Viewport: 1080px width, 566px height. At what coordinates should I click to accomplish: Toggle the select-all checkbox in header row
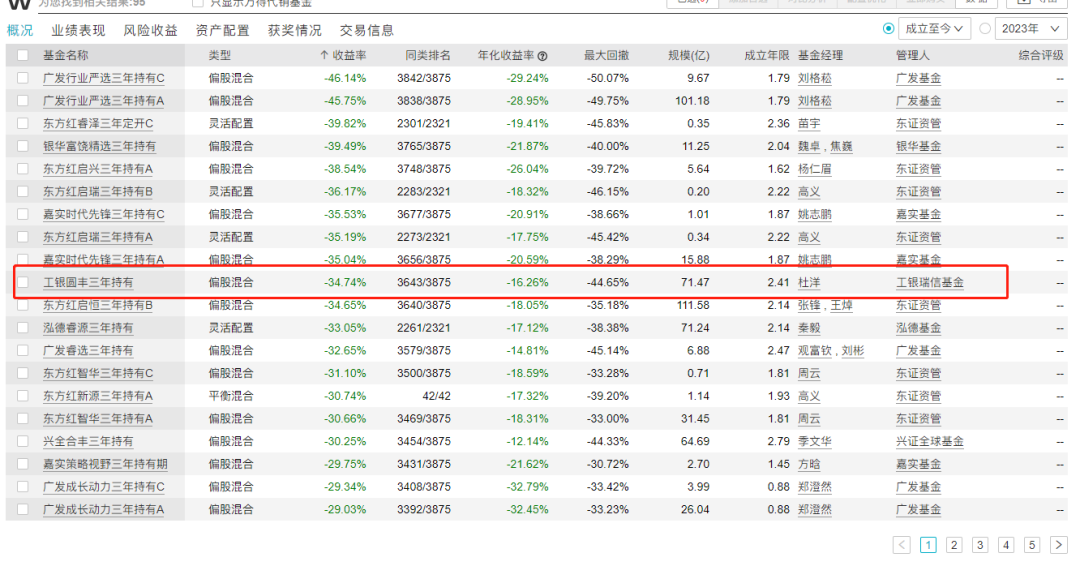(23, 56)
